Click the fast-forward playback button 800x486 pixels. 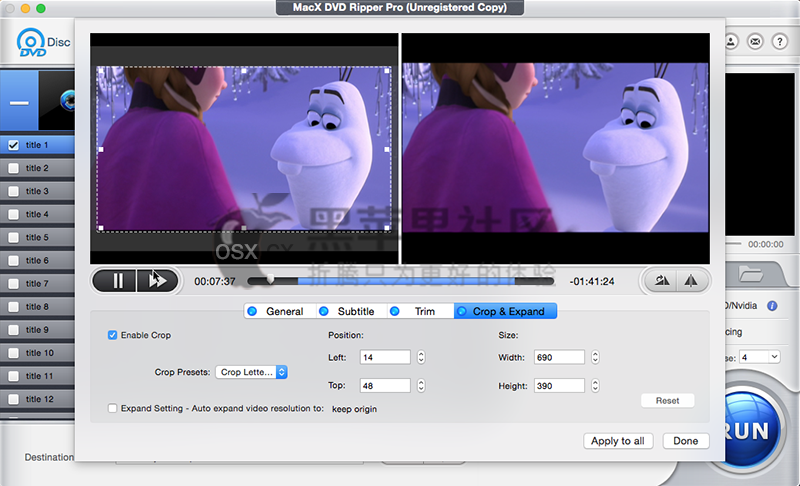point(158,281)
